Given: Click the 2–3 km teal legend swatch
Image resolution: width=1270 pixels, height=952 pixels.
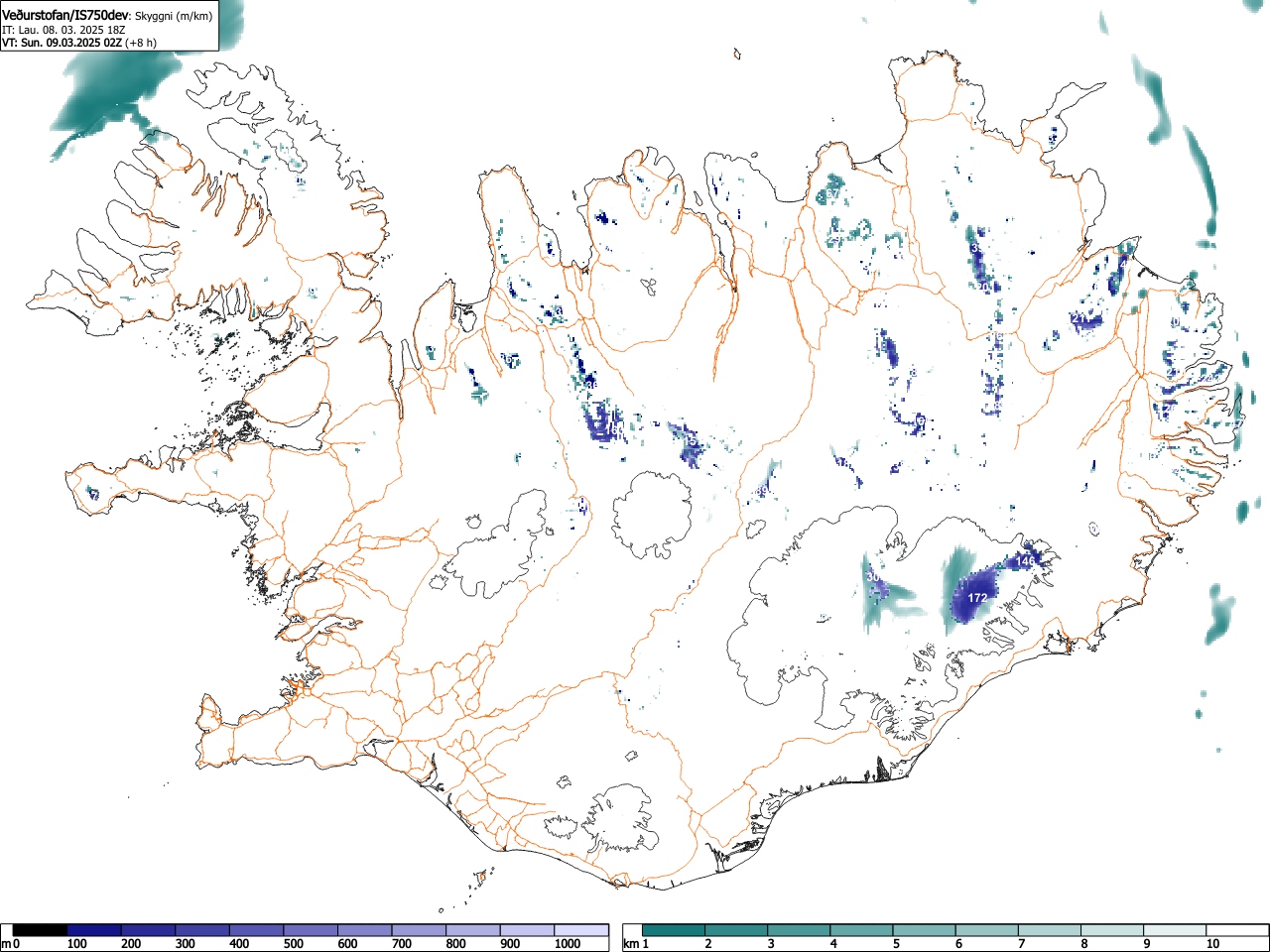Looking at the screenshot, I should pos(736,930).
